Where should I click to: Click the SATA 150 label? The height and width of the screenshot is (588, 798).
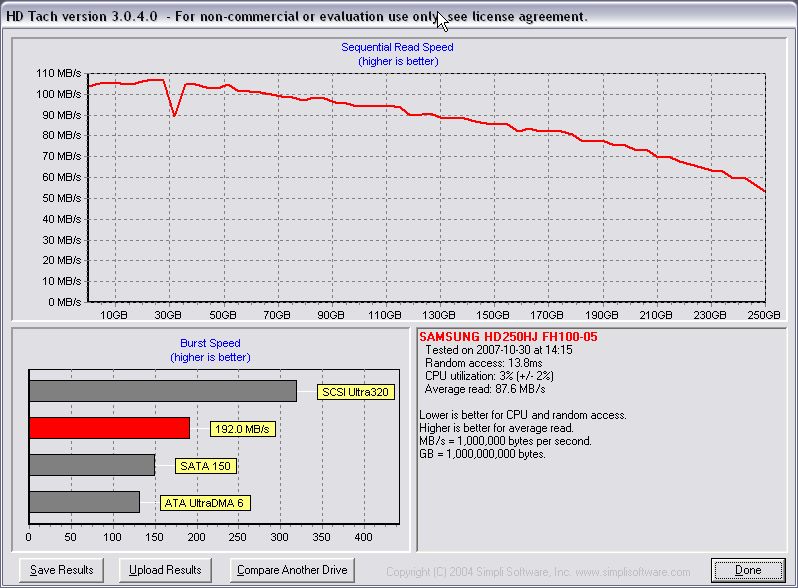(x=207, y=466)
